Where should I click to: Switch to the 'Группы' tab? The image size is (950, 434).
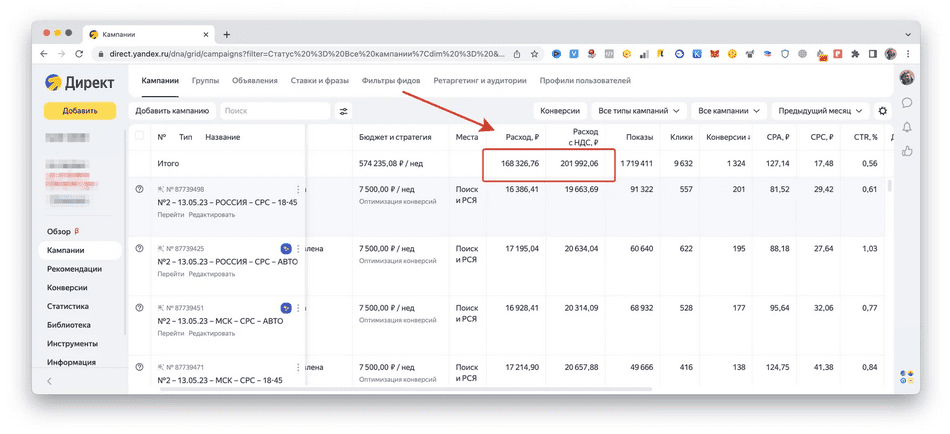click(x=205, y=81)
